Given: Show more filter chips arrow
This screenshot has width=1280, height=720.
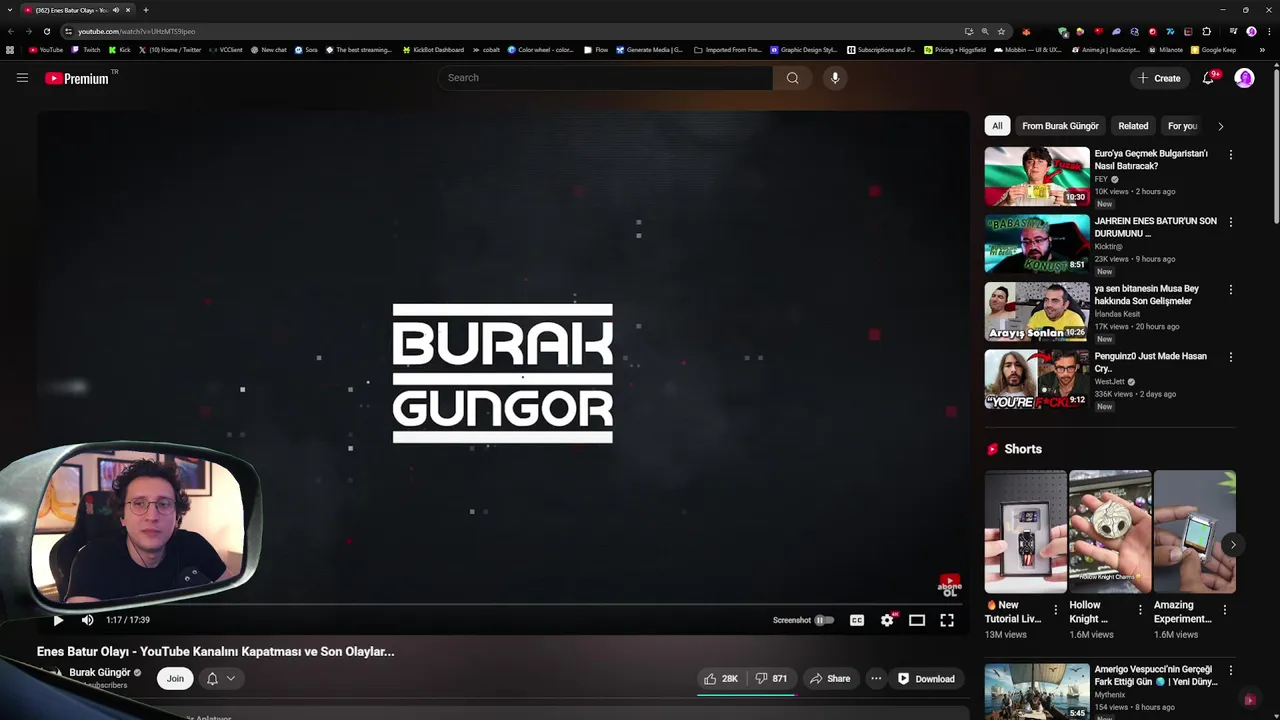Looking at the screenshot, I should pyautogui.click(x=1220, y=126).
